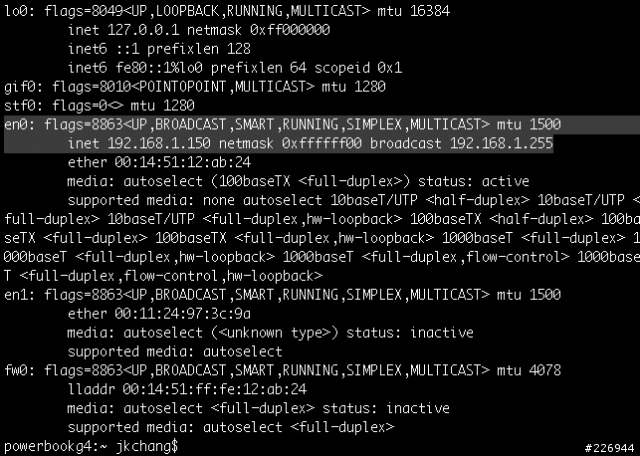Click the powerbookg4 shell prompt line
The width and height of the screenshot is (640, 456).
[x=90, y=445]
